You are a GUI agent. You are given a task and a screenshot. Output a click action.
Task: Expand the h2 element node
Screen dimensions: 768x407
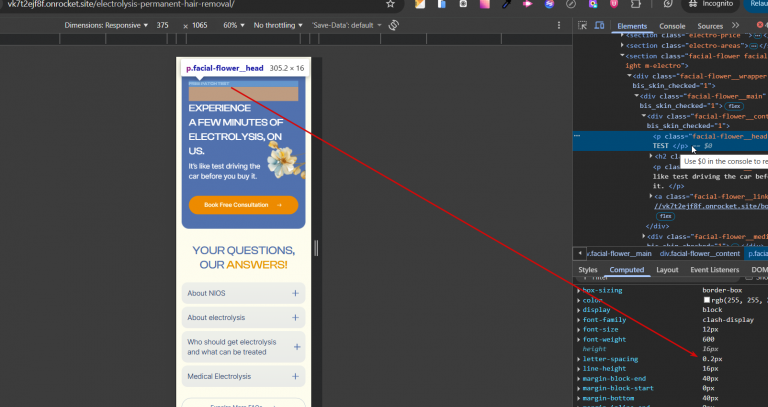[651, 156]
